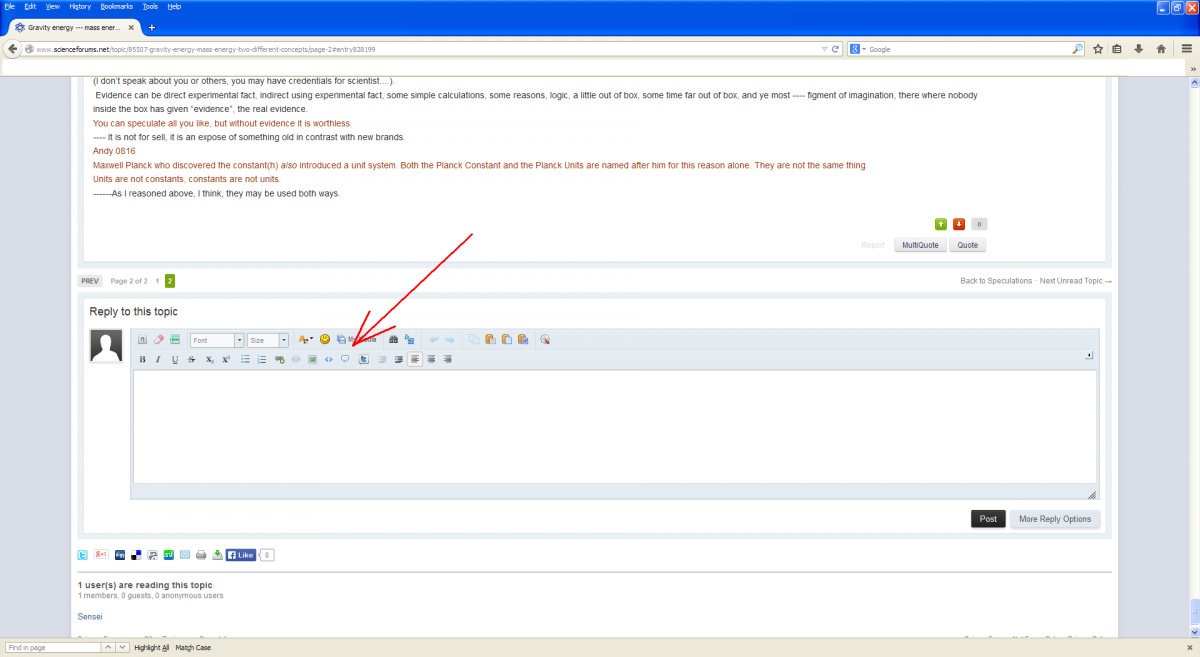
Task: Click the Post button
Action: tap(988, 519)
